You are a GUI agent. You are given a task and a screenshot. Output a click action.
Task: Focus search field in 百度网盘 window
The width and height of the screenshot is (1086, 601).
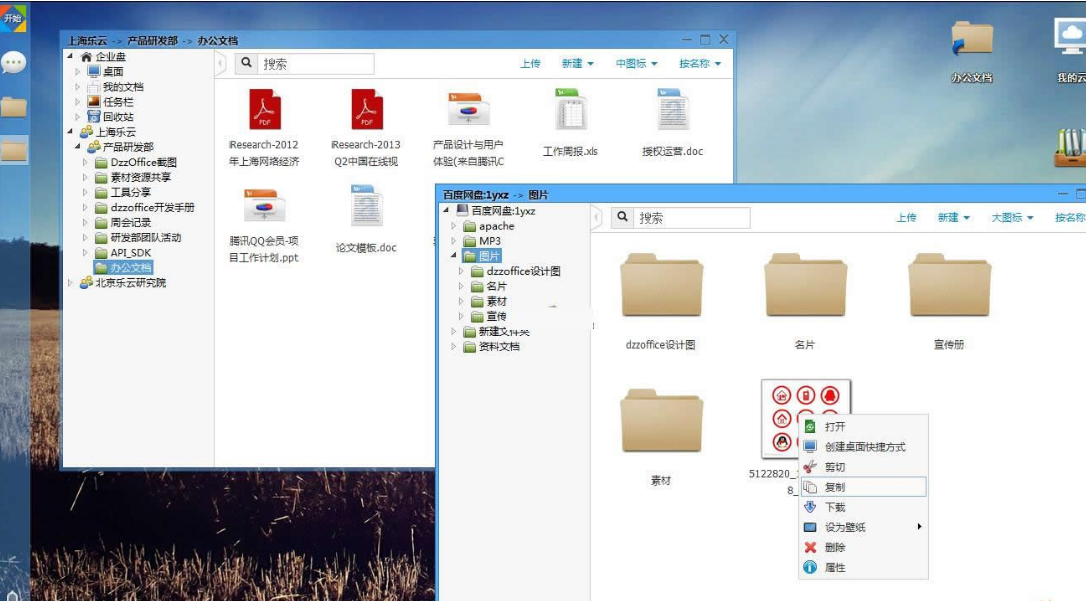tap(692, 218)
